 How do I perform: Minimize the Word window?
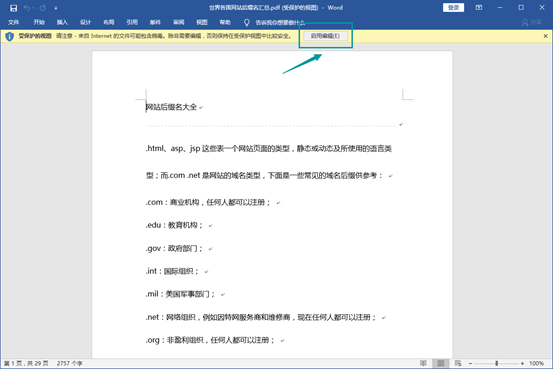500,7
